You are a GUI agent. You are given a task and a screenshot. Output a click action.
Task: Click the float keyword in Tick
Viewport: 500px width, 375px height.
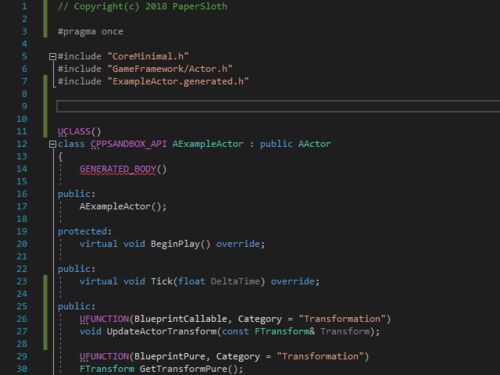[x=191, y=281]
